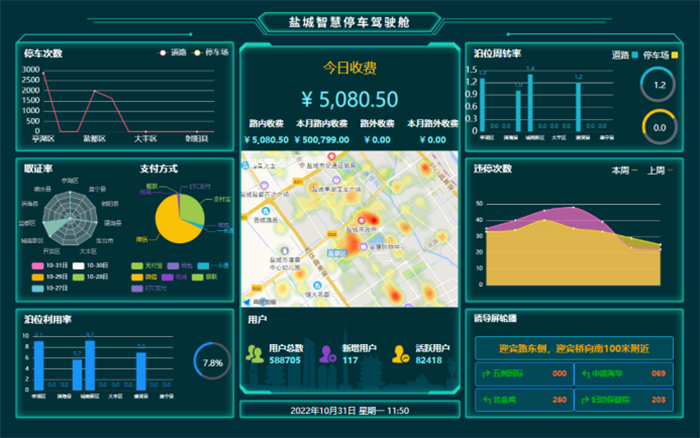
Task: Click the yellow 0.0 turnover ring gauge
Action: tap(658, 127)
